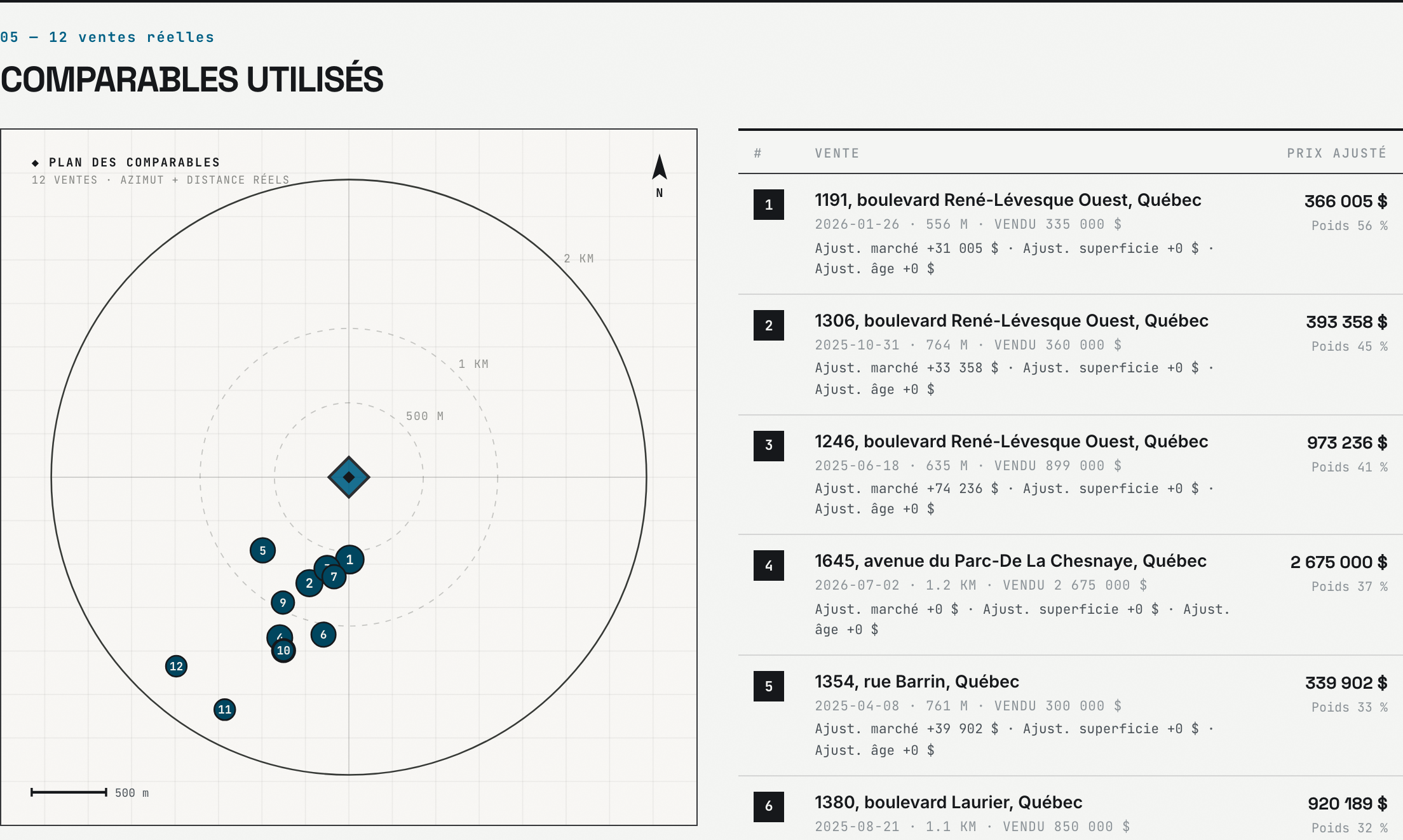Select map marker 11 on the plan
Viewport: 1403px width, 840px height.
pyautogui.click(x=224, y=709)
